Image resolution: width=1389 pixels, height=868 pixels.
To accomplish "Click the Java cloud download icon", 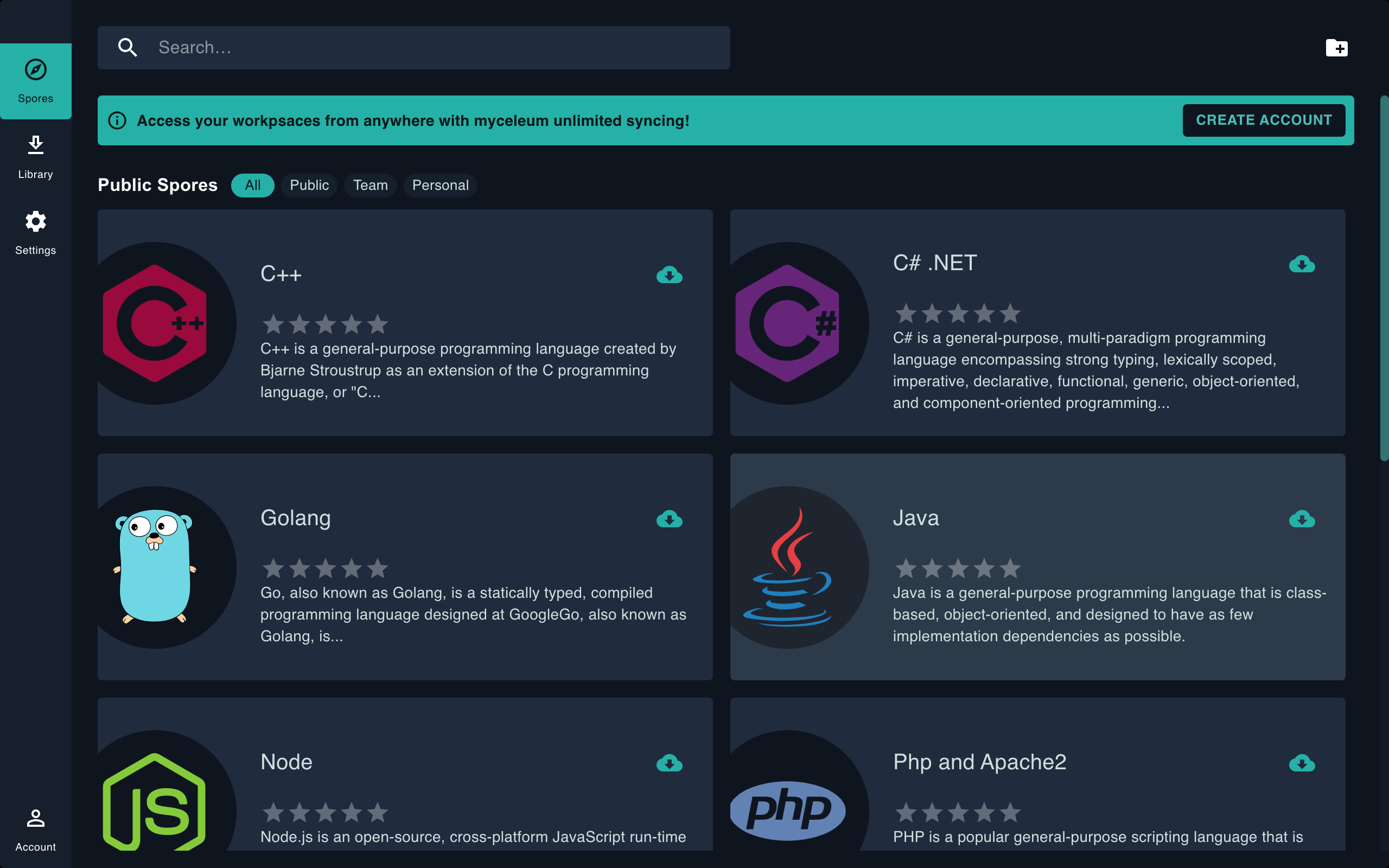I will click(1302, 519).
